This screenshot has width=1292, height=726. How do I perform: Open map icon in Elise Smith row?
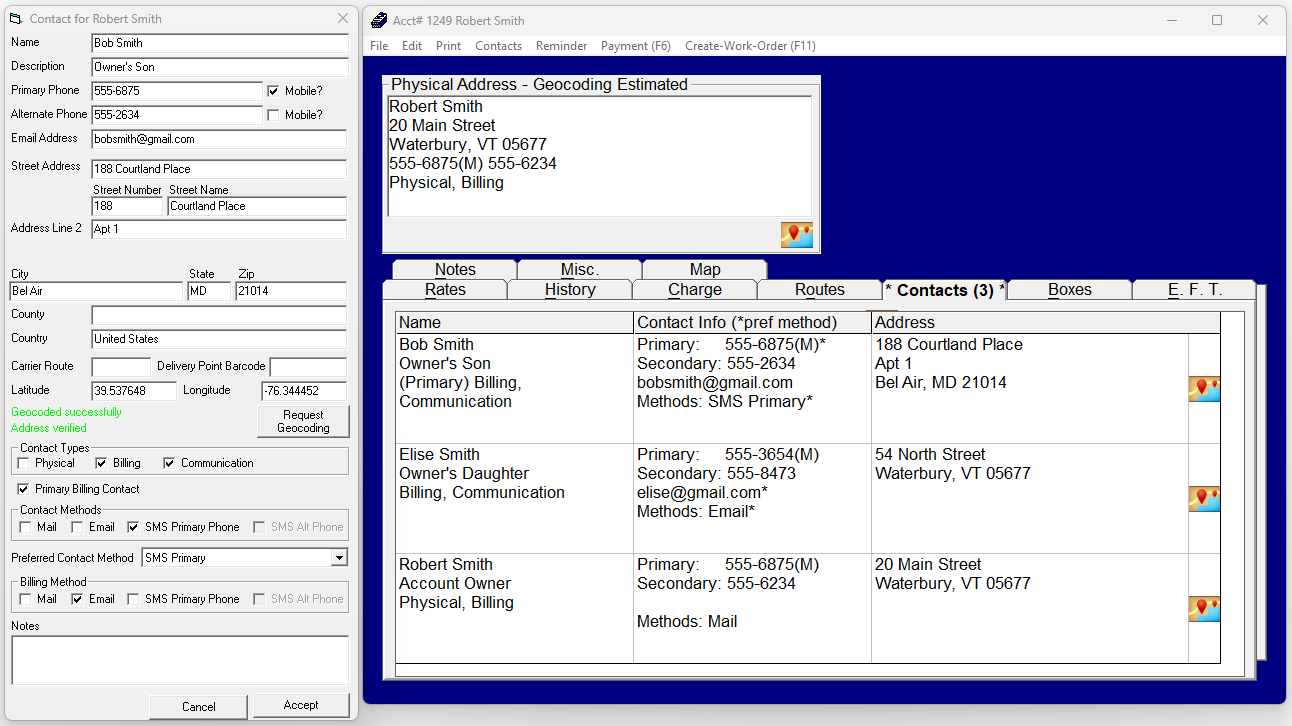click(1204, 499)
